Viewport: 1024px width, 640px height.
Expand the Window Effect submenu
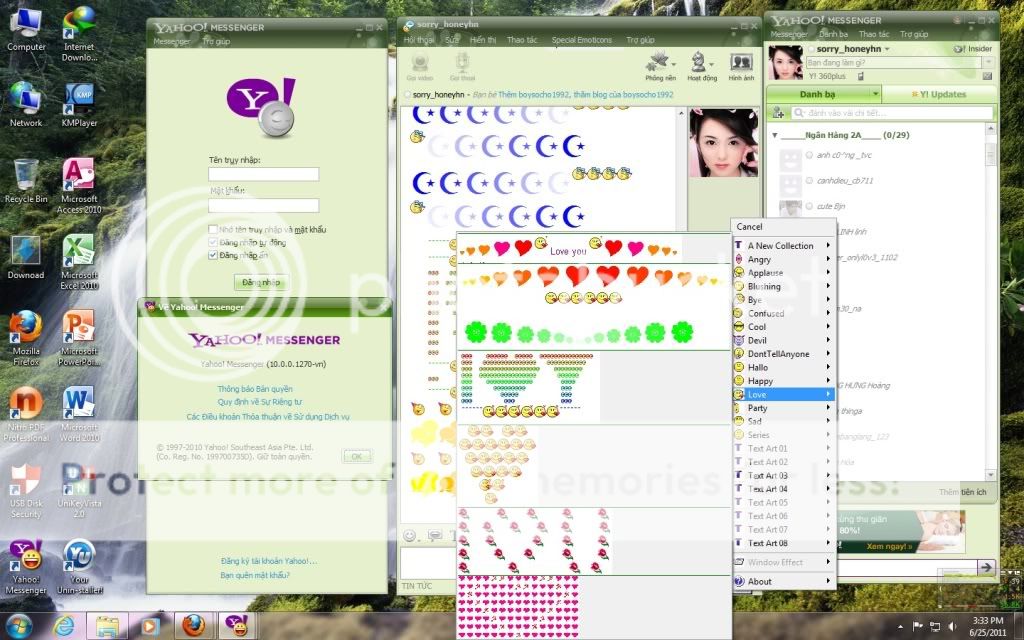tap(783, 562)
